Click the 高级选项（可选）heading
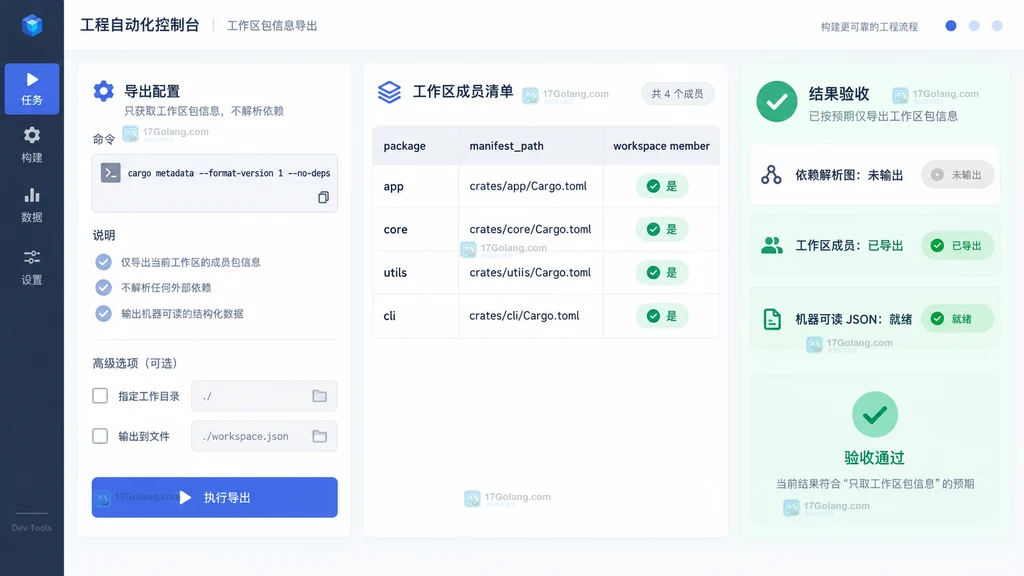Image resolution: width=1024 pixels, height=576 pixels. (x=135, y=363)
